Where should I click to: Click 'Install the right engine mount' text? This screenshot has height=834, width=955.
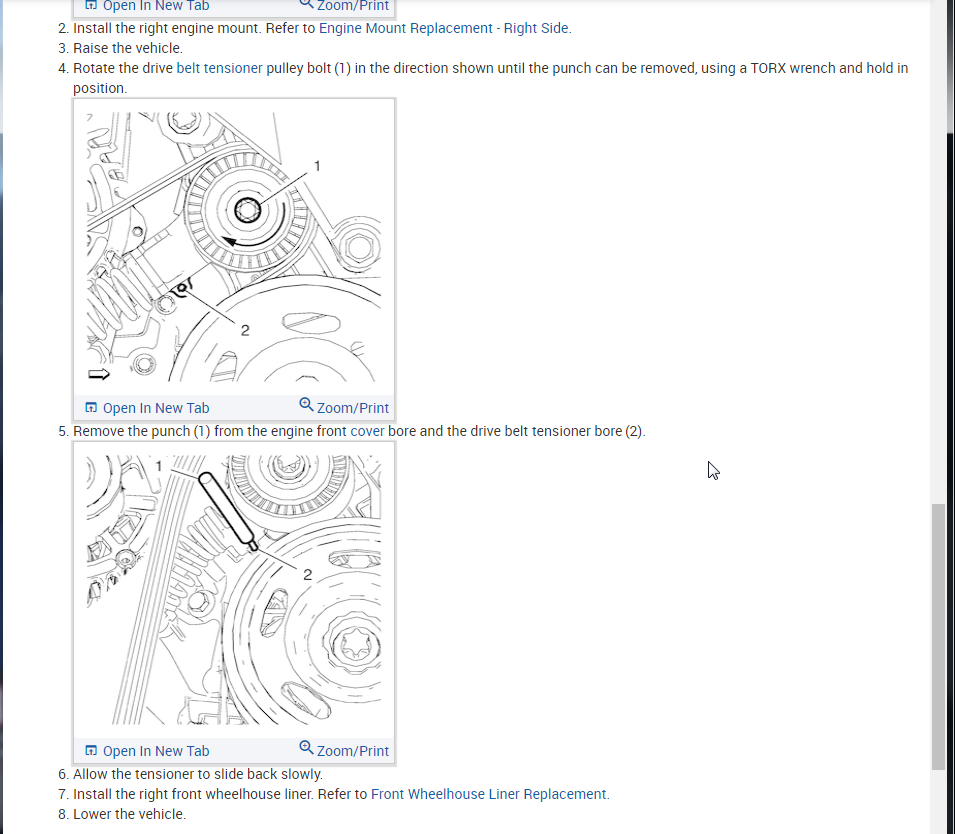(167, 28)
